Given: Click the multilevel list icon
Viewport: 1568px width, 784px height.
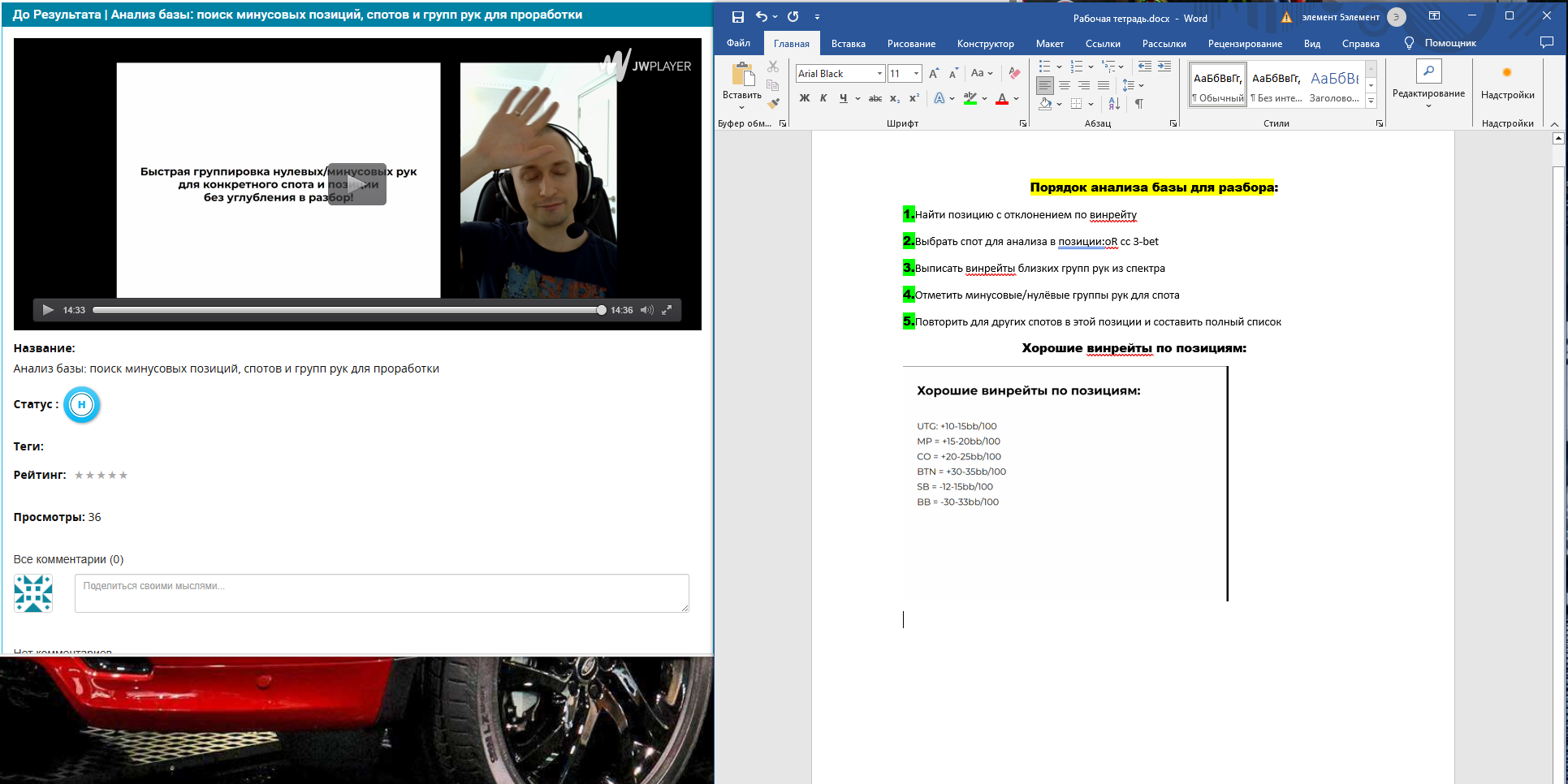Looking at the screenshot, I should (1108, 67).
